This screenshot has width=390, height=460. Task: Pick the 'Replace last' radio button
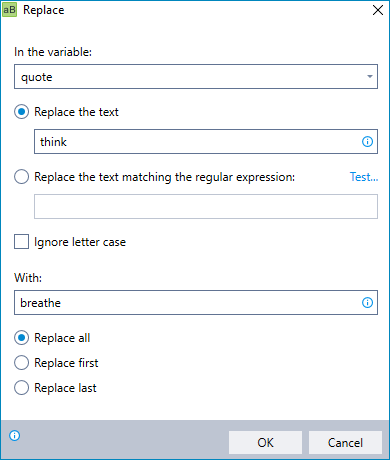coord(22,388)
